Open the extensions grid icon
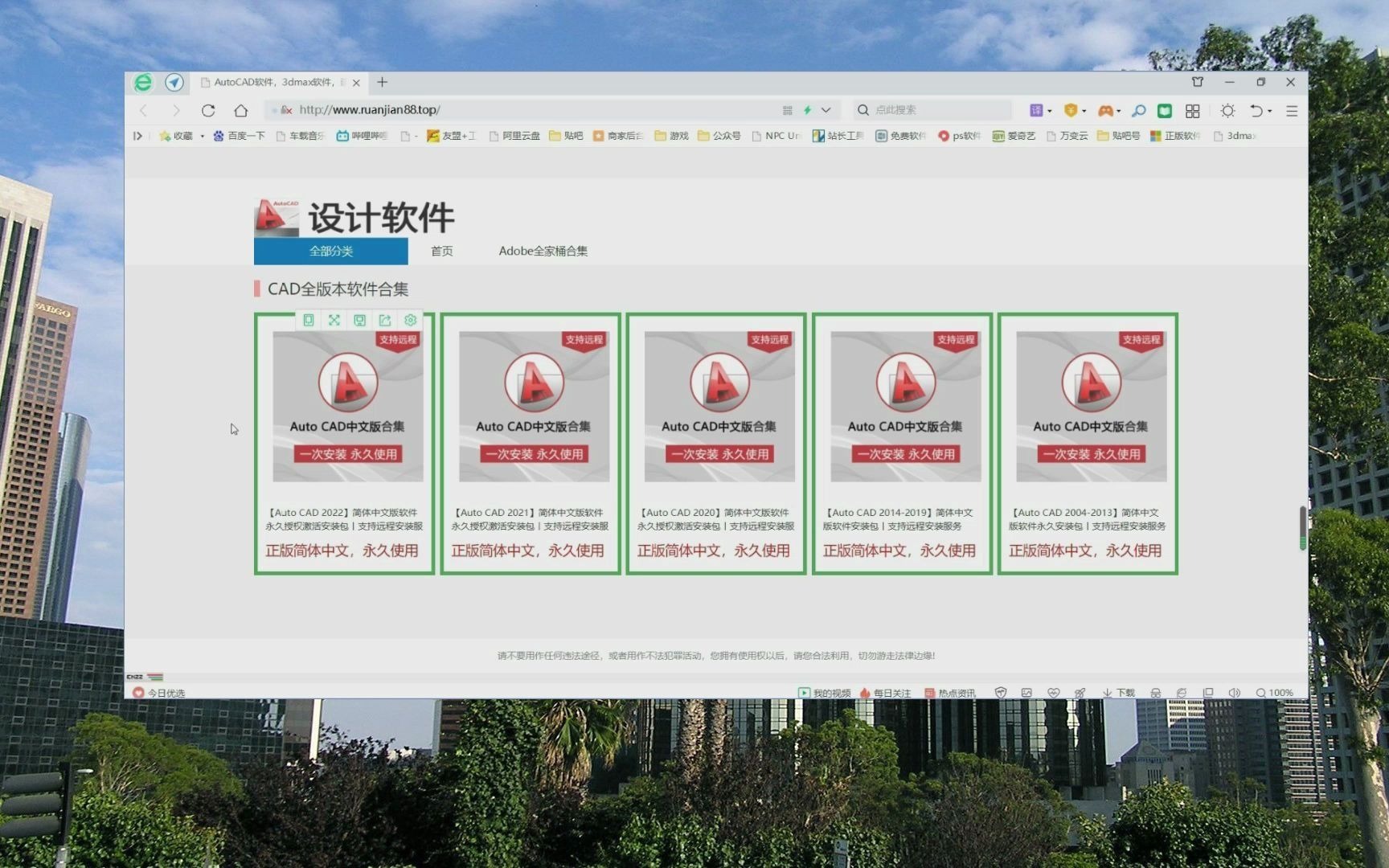 [x=1193, y=110]
